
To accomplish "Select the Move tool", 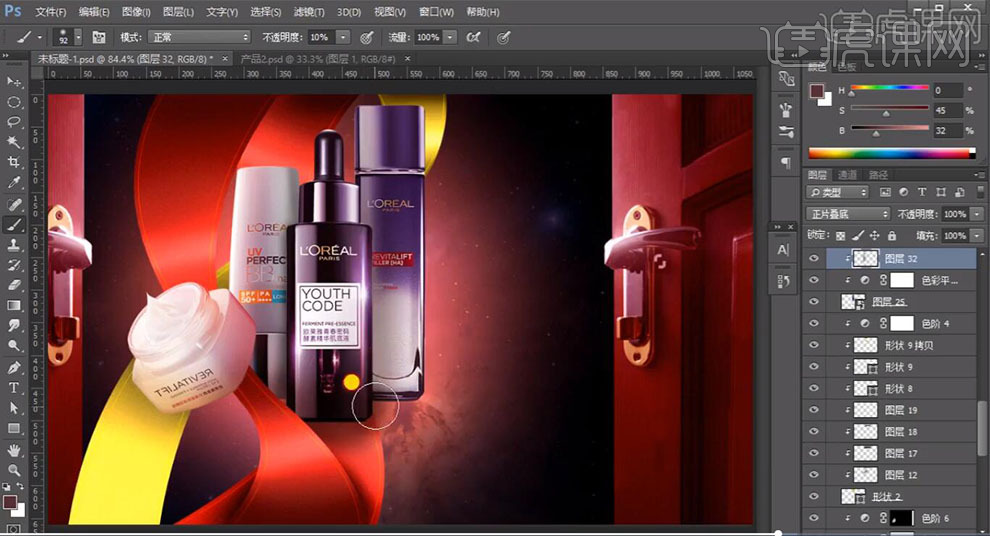I will coord(13,82).
